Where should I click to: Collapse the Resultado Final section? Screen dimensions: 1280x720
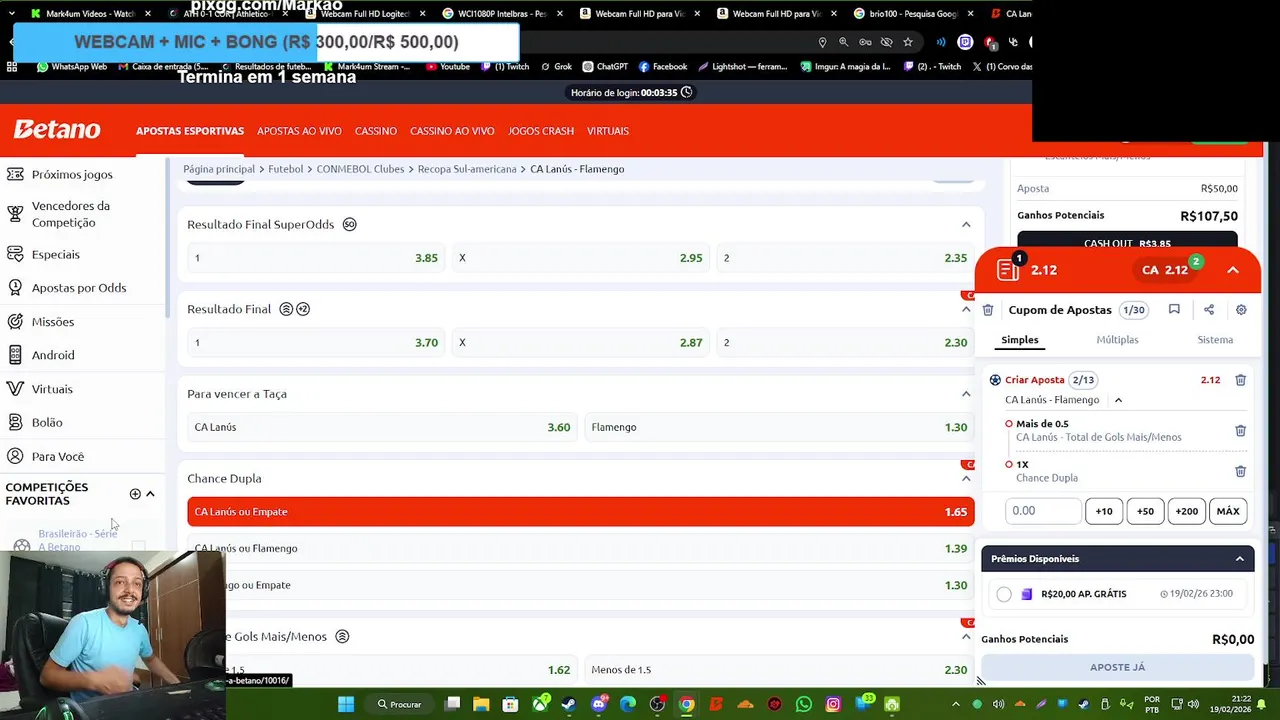tap(966, 309)
